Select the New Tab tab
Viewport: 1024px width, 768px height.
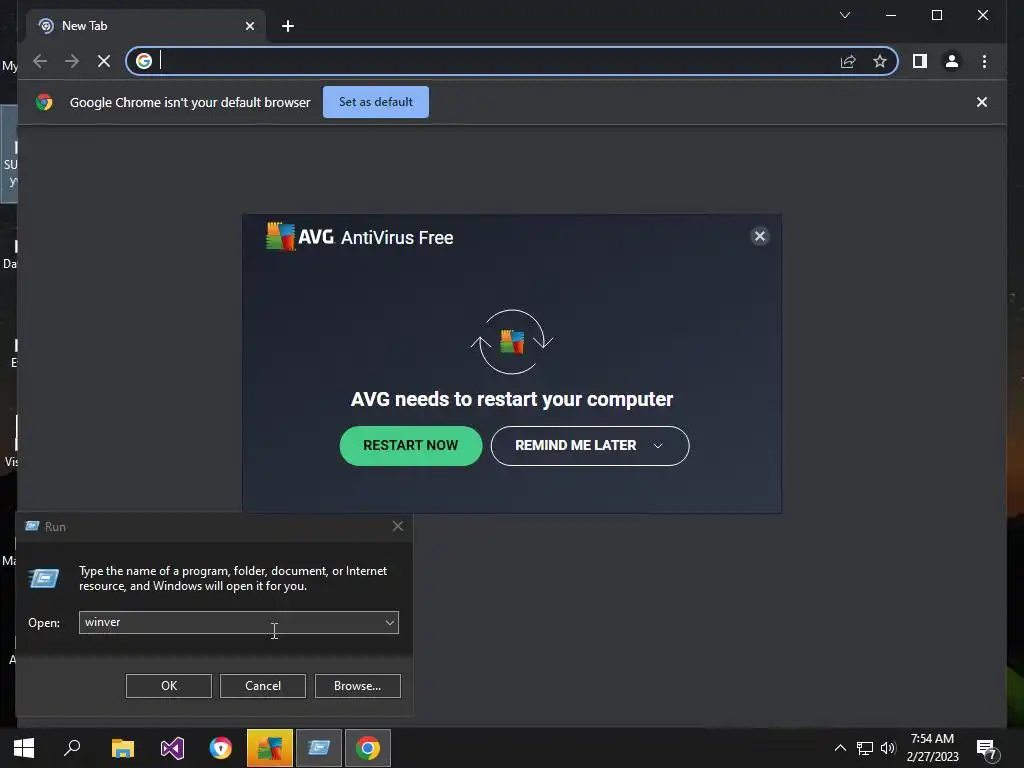point(146,26)
